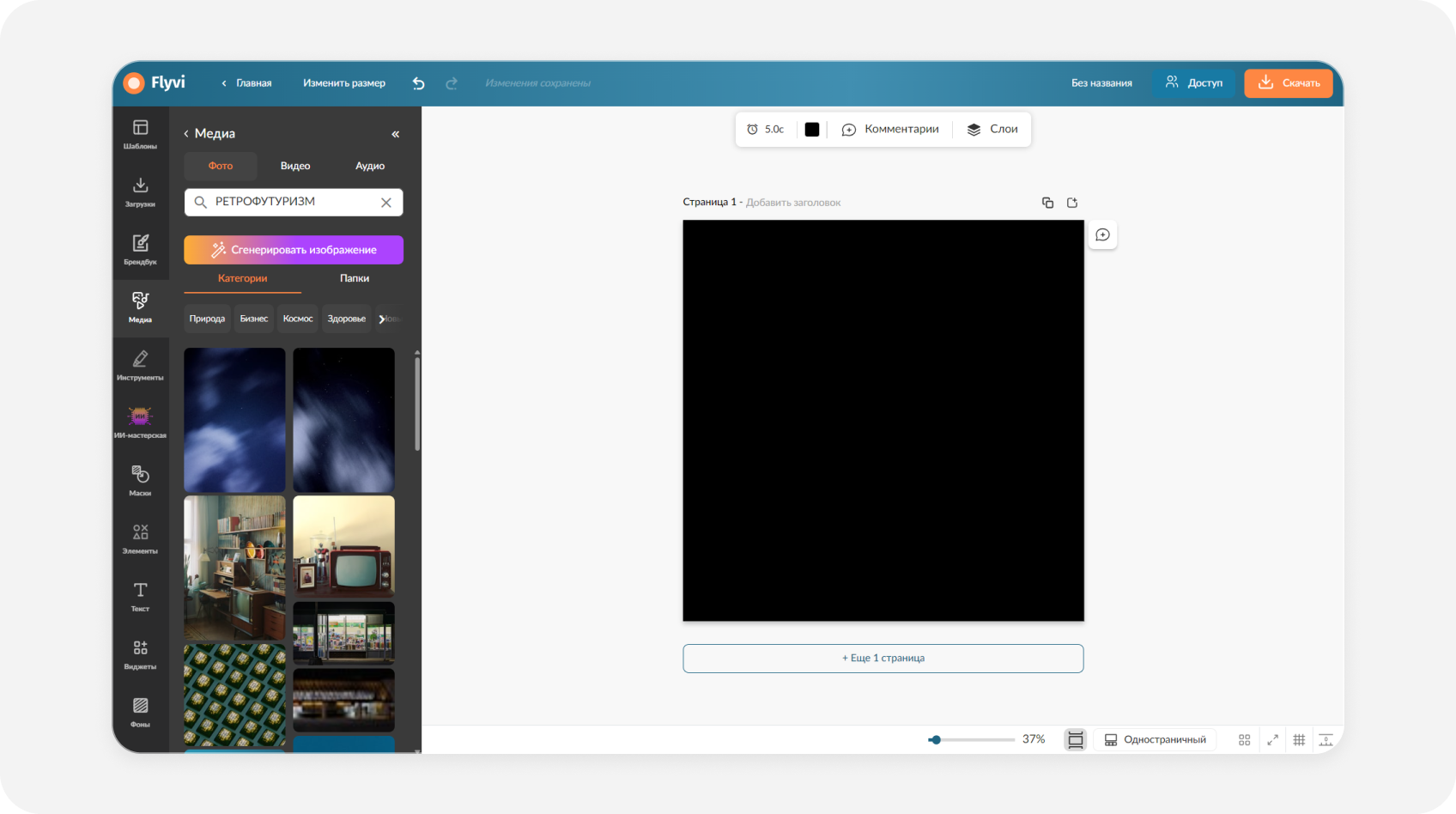Duplicate page 1 with copy icon

click(x=1047, y=203)
